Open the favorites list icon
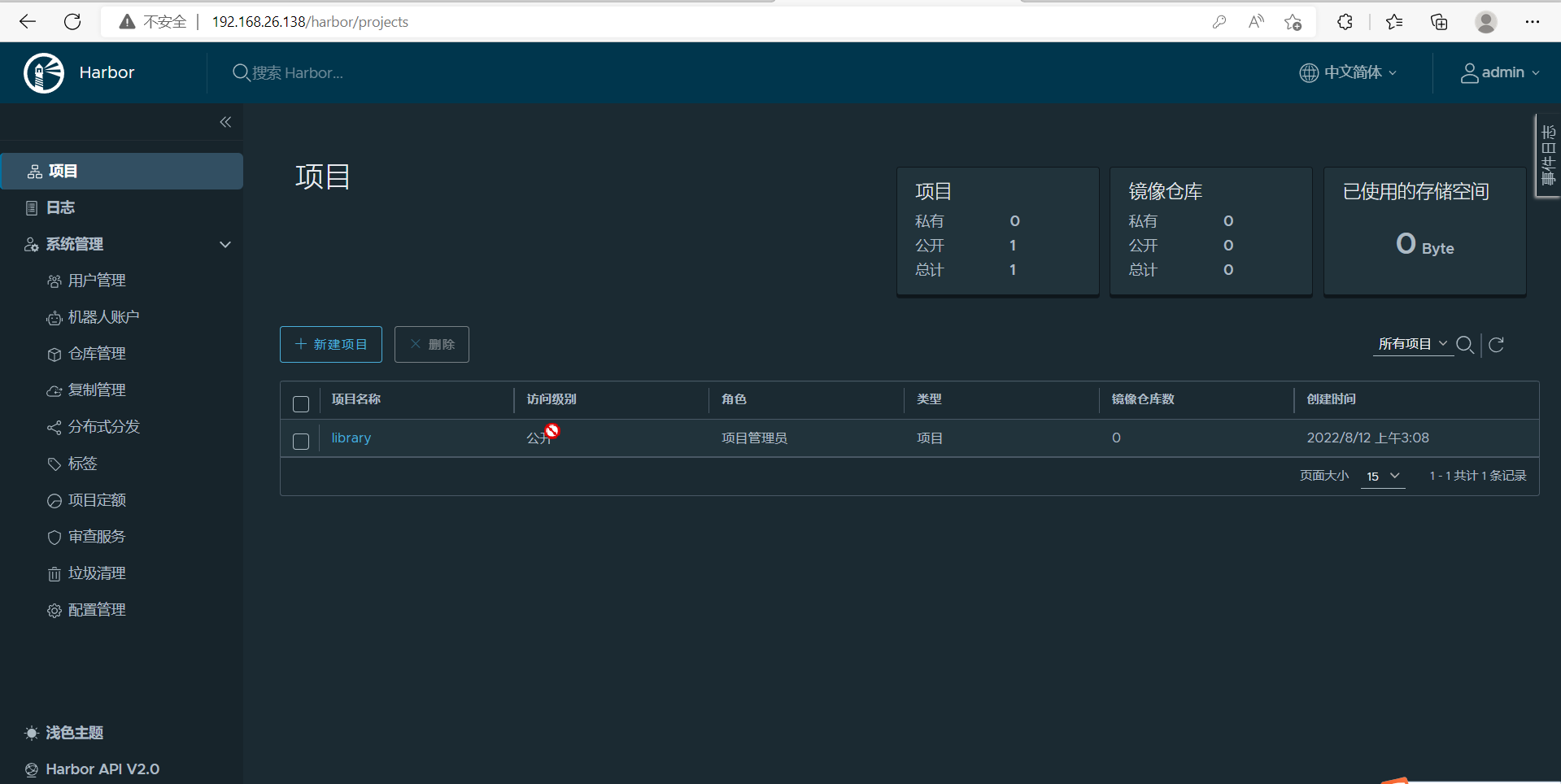Viewport: 1561px width, 784px height. pyautogui.click(x=1394, y=22)
